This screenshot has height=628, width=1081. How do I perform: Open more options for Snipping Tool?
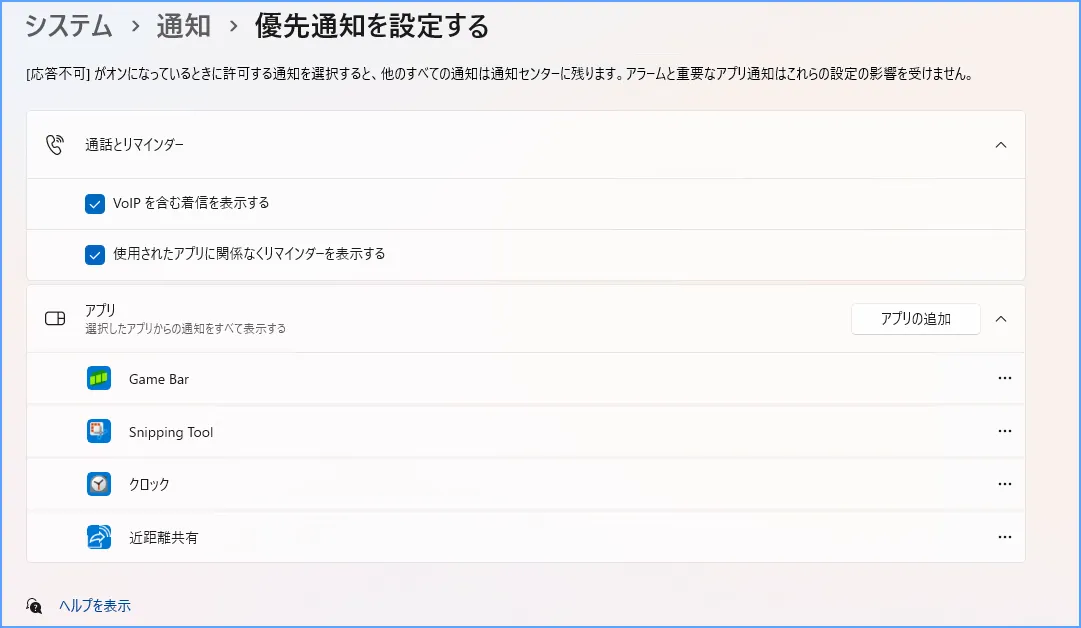coord(1004,431)
